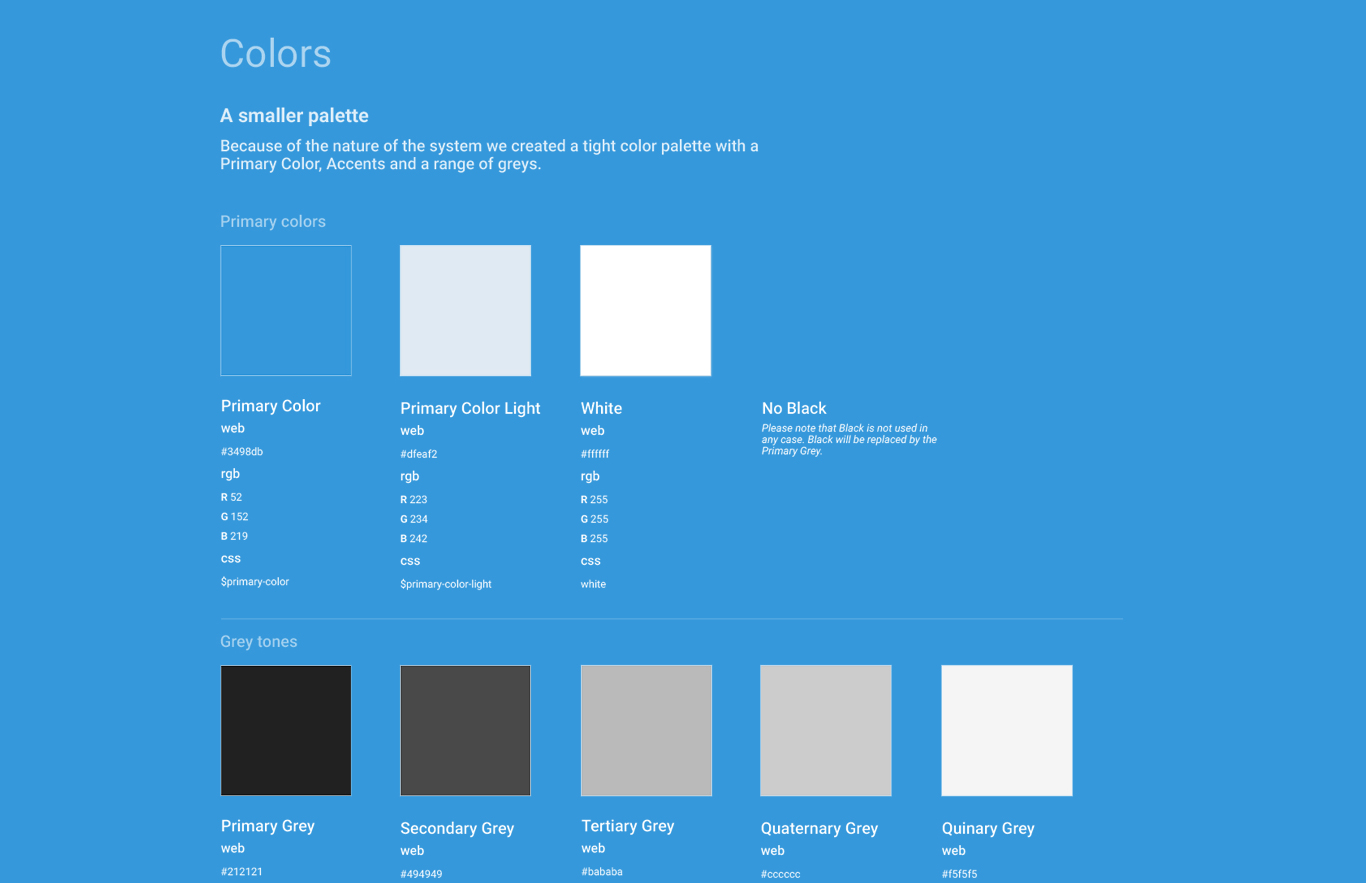This screenshot has height=883, width=1366.
Task: Click the hex value #cccccc
Action: [x=781, y=874]
